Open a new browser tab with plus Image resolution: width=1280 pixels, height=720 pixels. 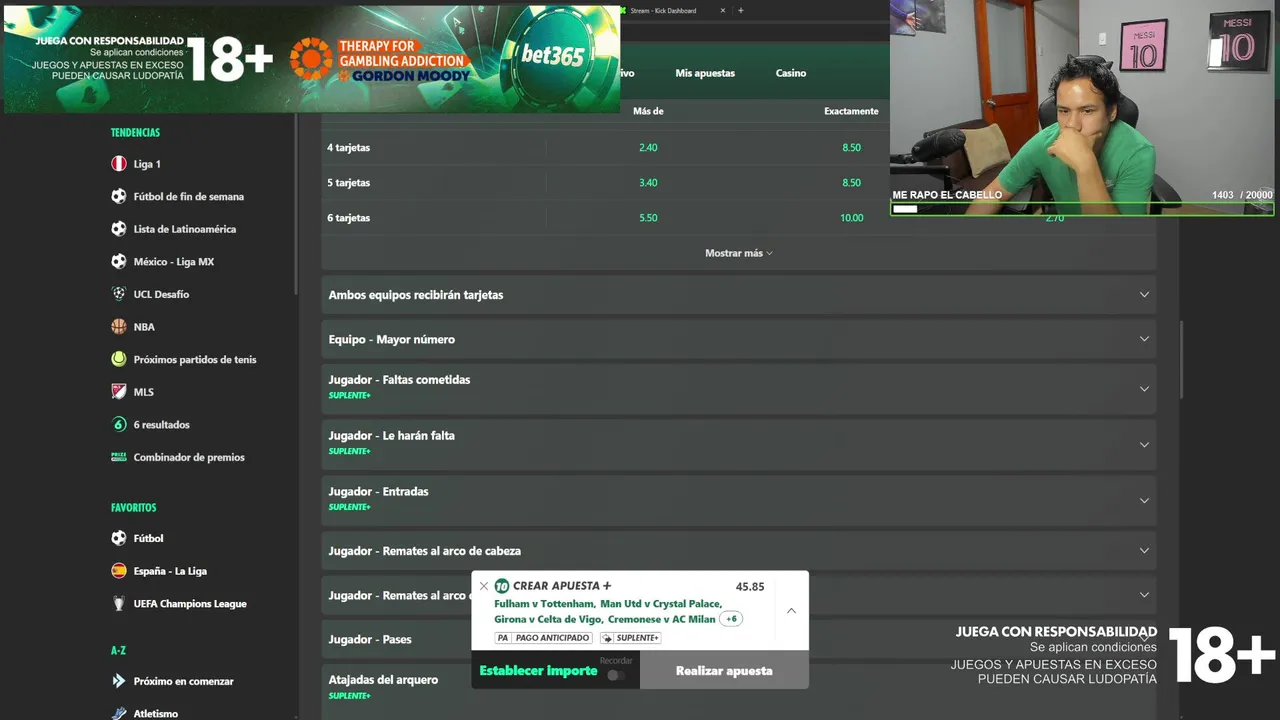tap(741, 11)
